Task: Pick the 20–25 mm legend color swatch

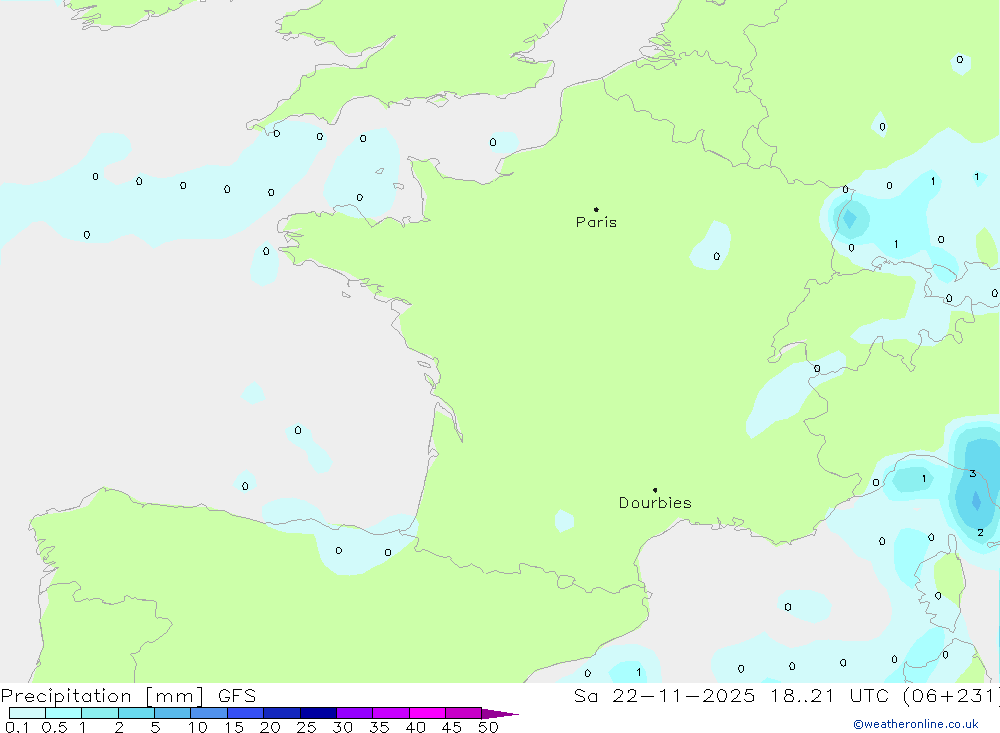Action: click(x=282, y=713)
